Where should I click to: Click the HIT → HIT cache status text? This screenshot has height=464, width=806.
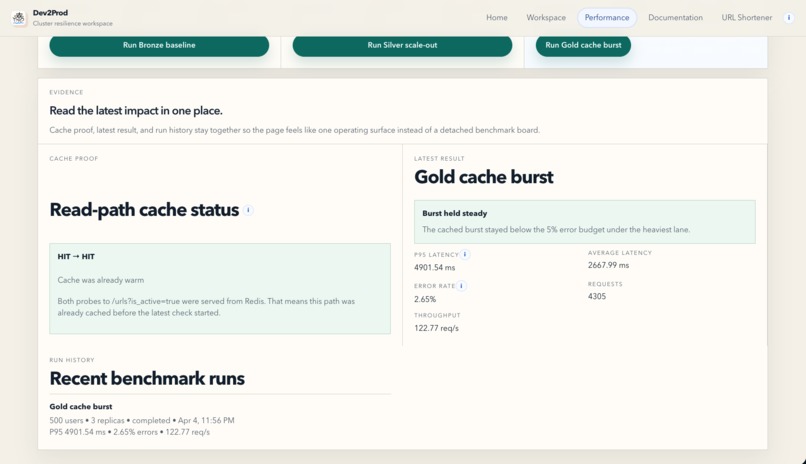click(76, 256)
